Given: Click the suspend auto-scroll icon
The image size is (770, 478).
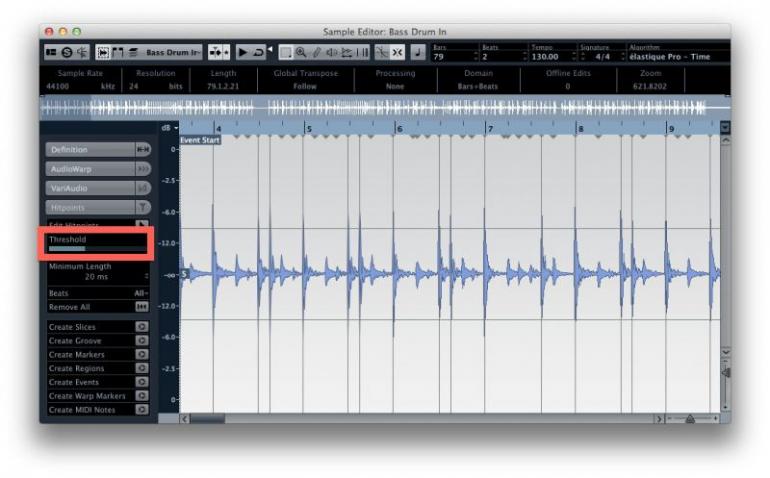Looking at the screenshot, I should point(226,52).
